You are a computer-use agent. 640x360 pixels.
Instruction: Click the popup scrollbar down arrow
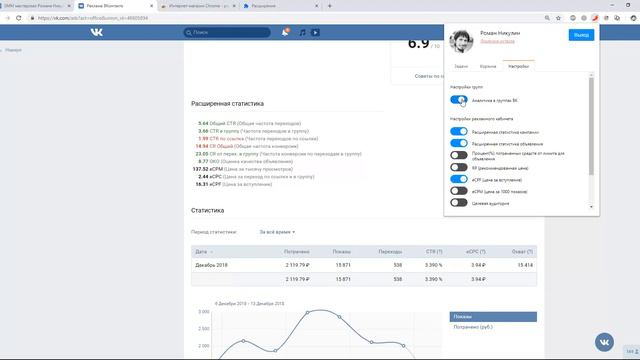point(591,207)
